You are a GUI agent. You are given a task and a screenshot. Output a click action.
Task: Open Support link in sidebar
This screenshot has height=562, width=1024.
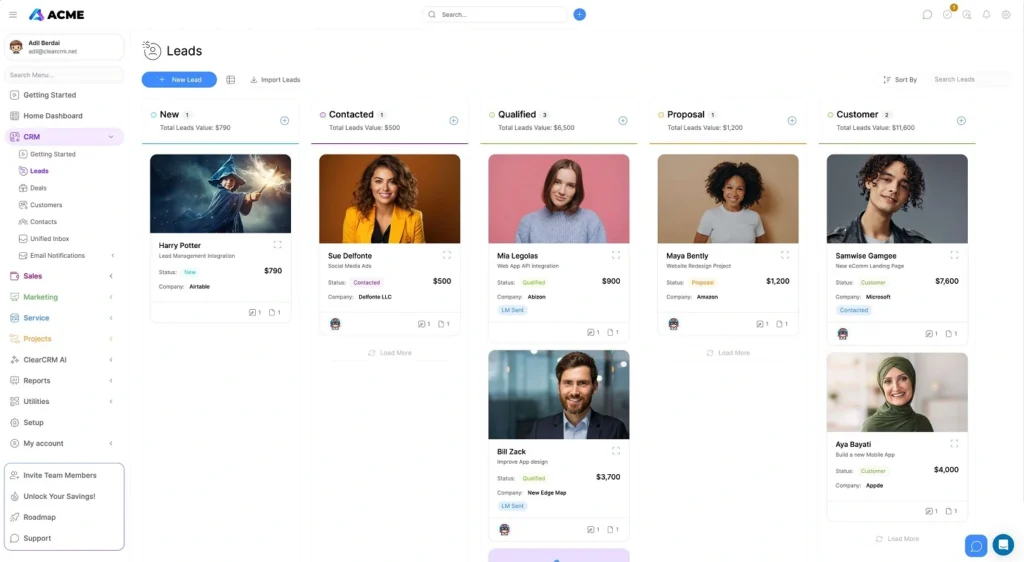click(37, 539)
